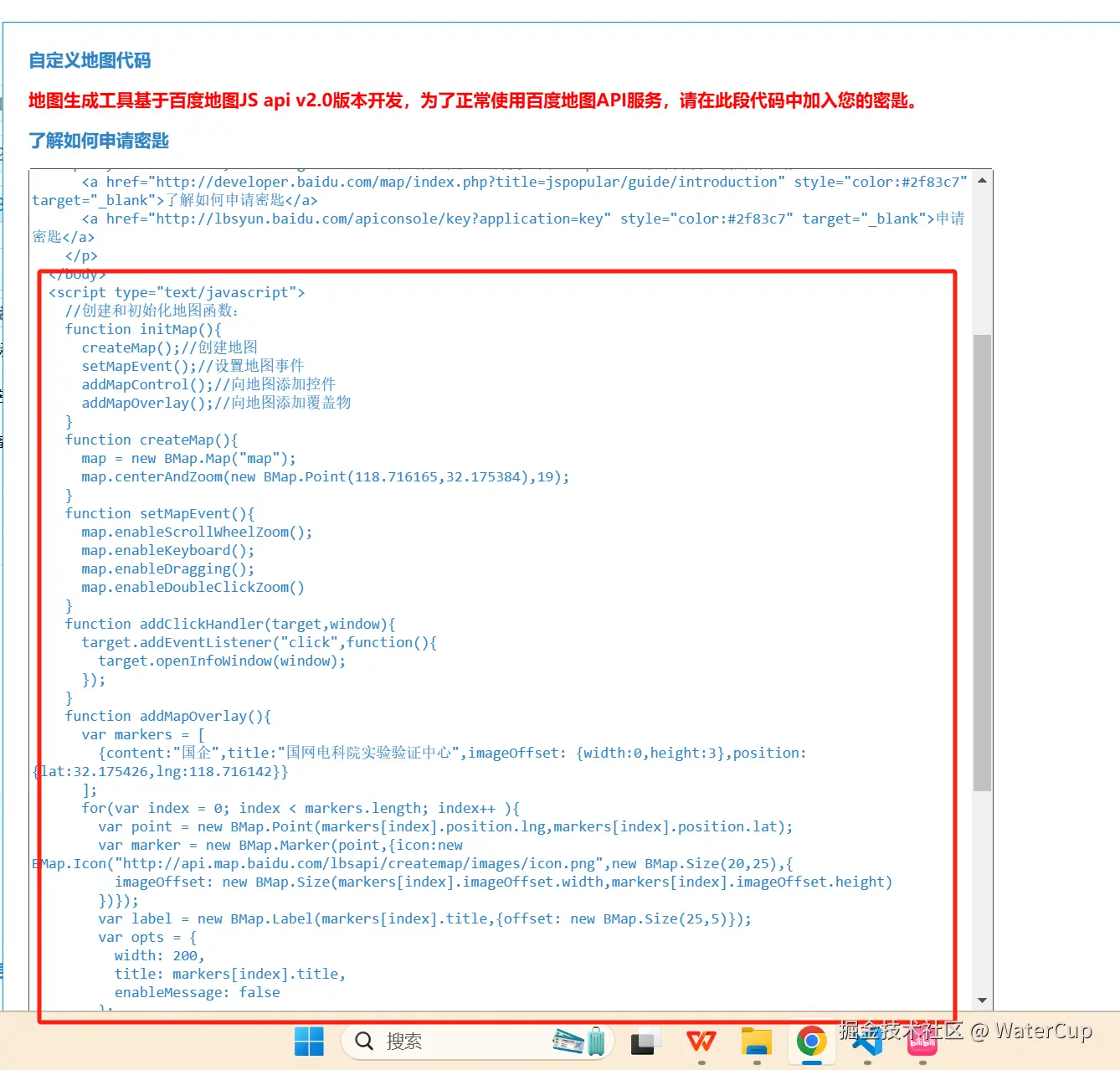Screen dimensions: 1120x1070
Task: Click the line starting var marker = new BMap.Marker
Action: point(280,845)
